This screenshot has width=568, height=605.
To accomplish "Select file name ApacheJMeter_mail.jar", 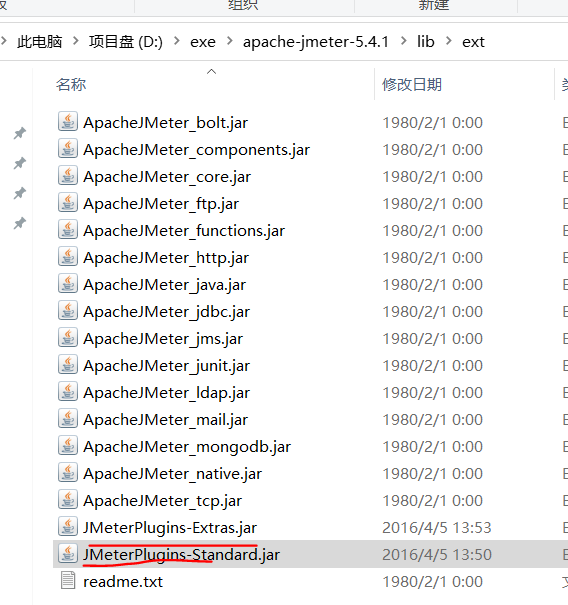I will [166, 420].
